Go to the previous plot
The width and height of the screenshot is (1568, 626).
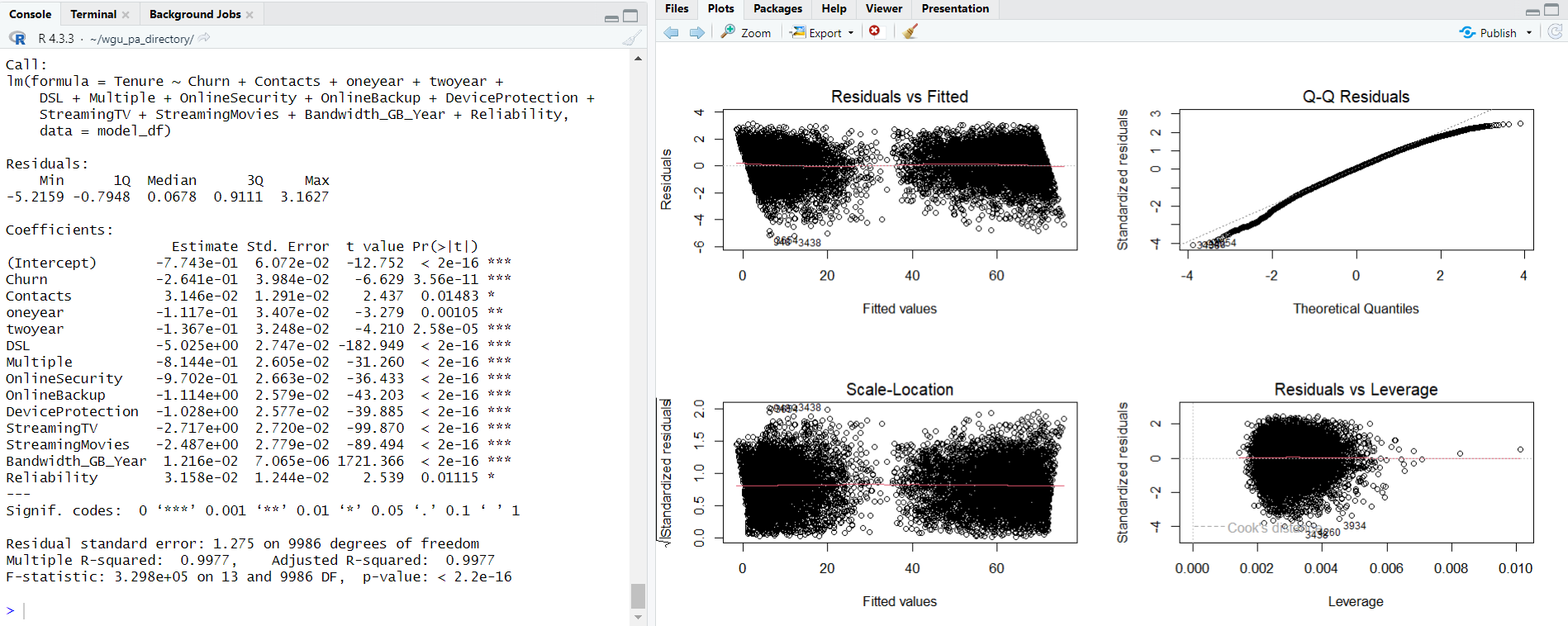point(671,32)
